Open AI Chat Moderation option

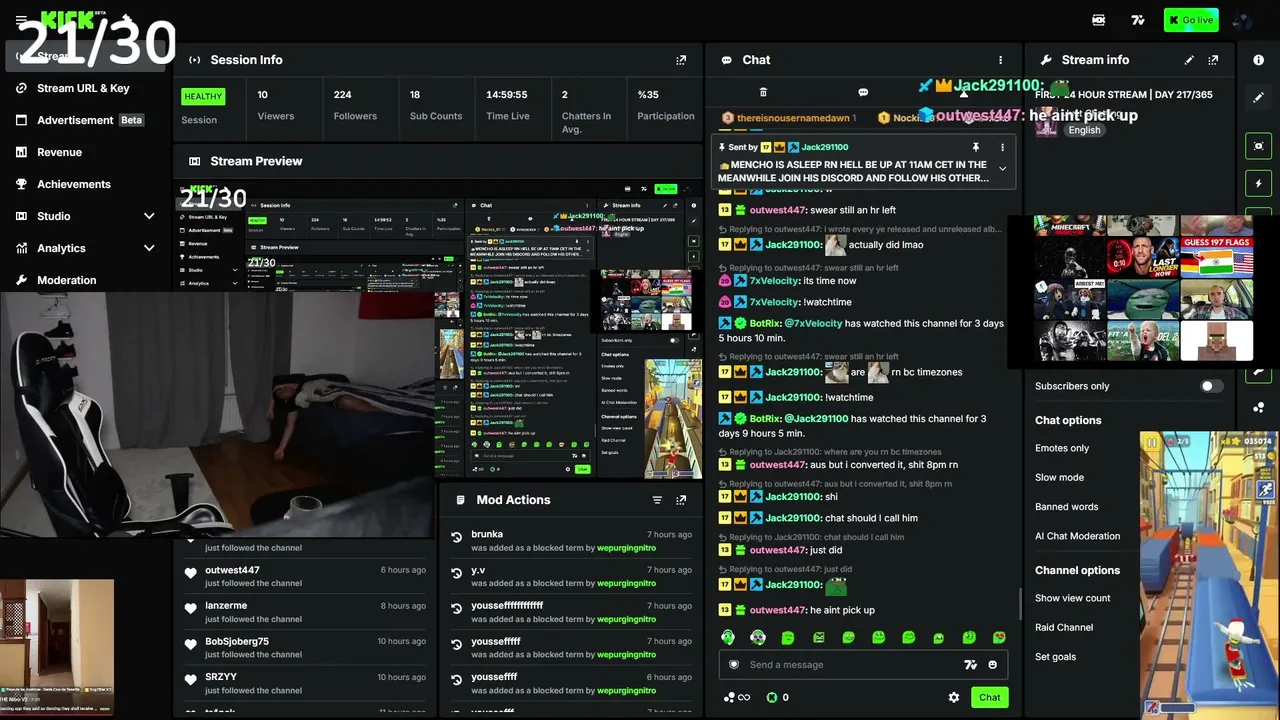point(1077,536)
